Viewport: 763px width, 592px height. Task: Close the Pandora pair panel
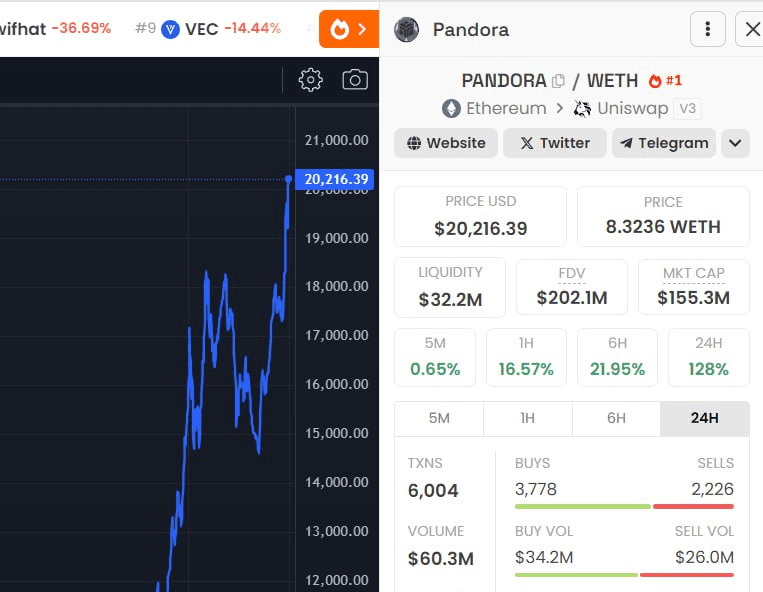tap(752, 29)
